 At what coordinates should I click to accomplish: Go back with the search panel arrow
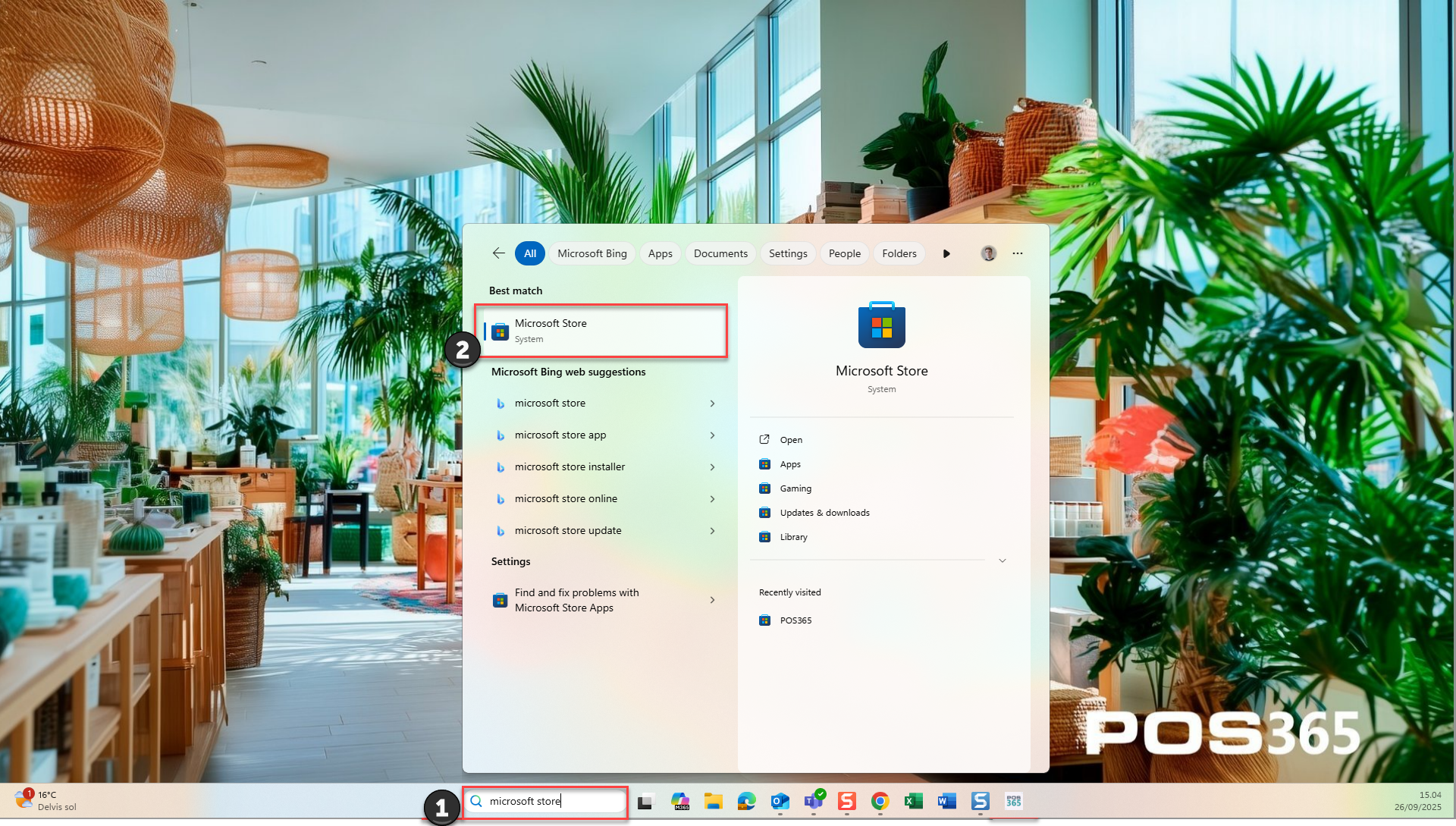(x=498, y=253)
